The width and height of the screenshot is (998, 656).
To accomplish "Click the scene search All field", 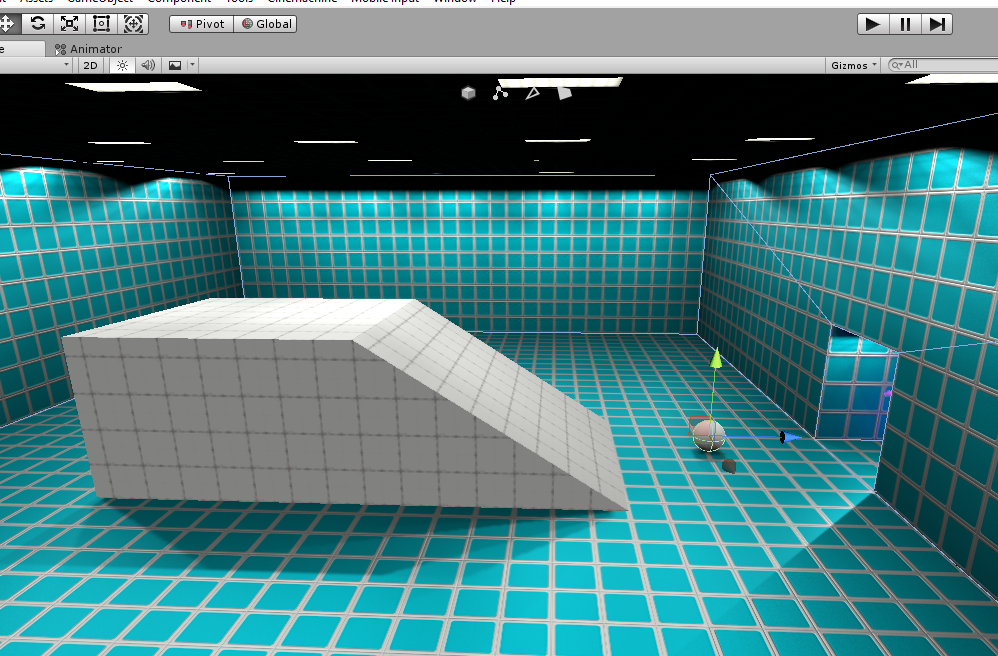I will tap(940, 64).
